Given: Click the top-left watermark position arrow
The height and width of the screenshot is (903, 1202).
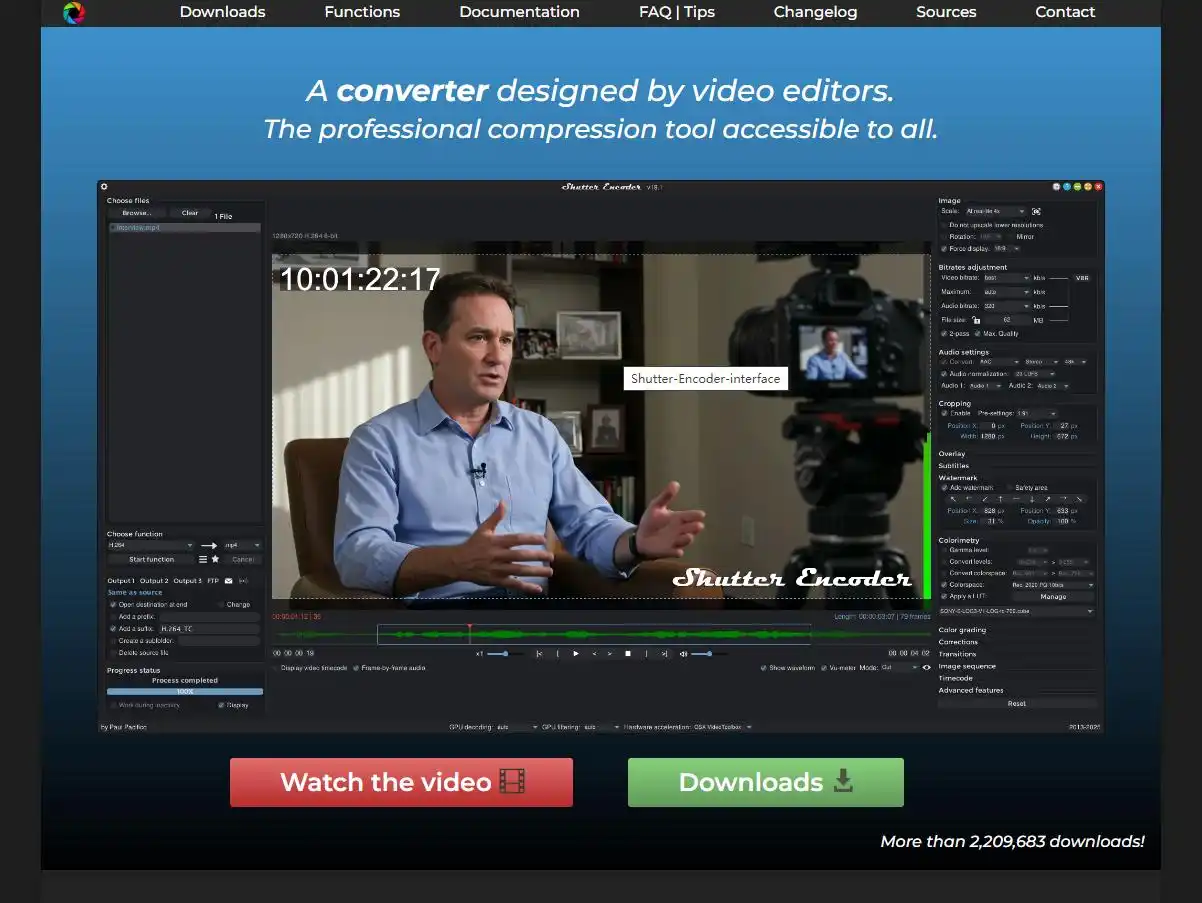Looking at the screenshot, I should click(x=953, y=499).
